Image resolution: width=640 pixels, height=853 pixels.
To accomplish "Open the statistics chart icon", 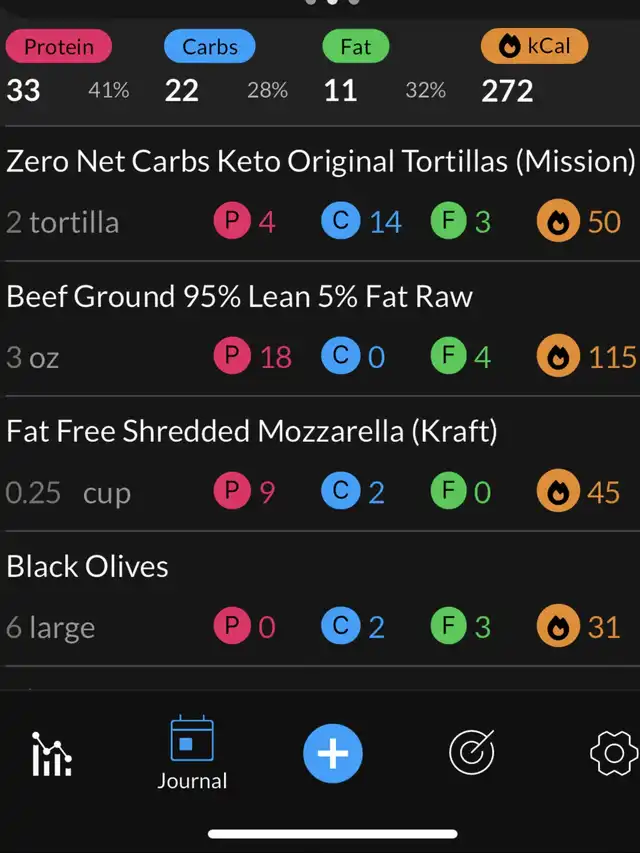I will [x=51, y=754].
